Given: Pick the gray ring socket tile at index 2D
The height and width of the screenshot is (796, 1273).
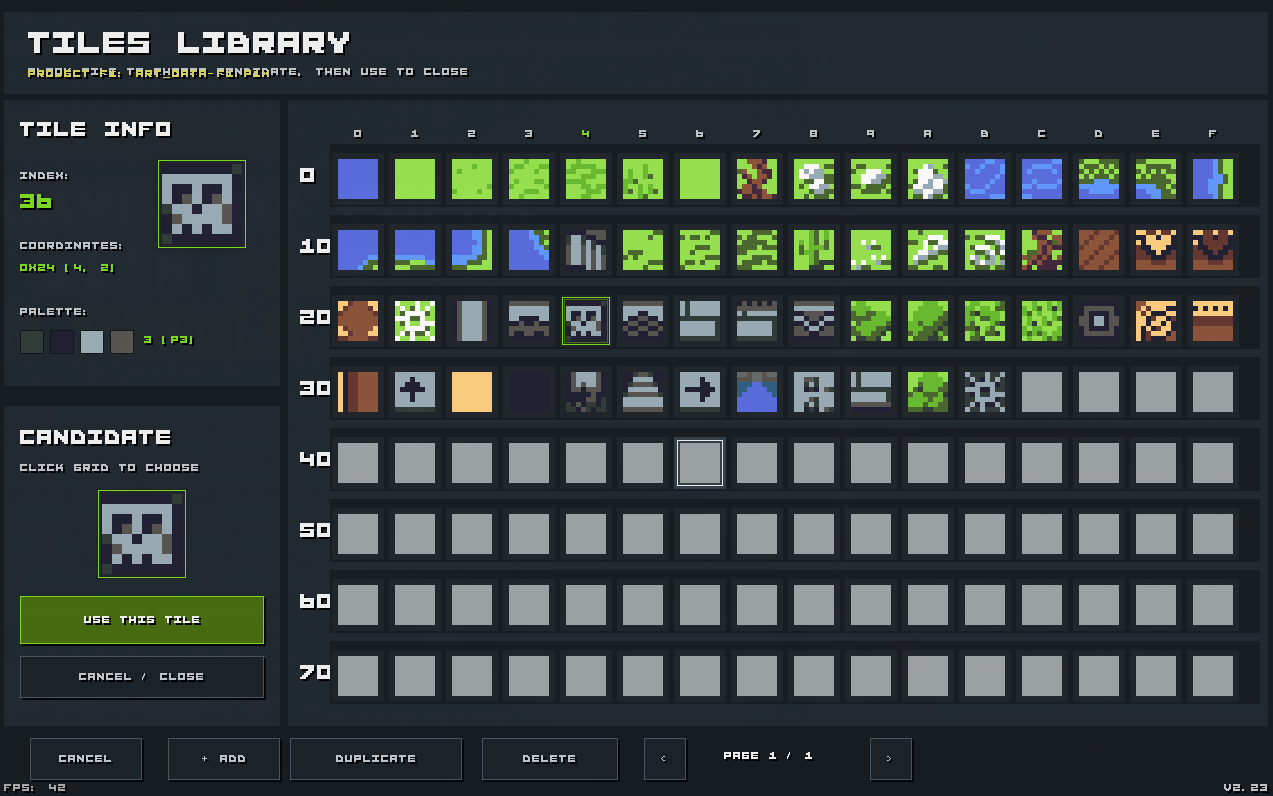Looking at the screenshot, I should (x=1099, y=321).
